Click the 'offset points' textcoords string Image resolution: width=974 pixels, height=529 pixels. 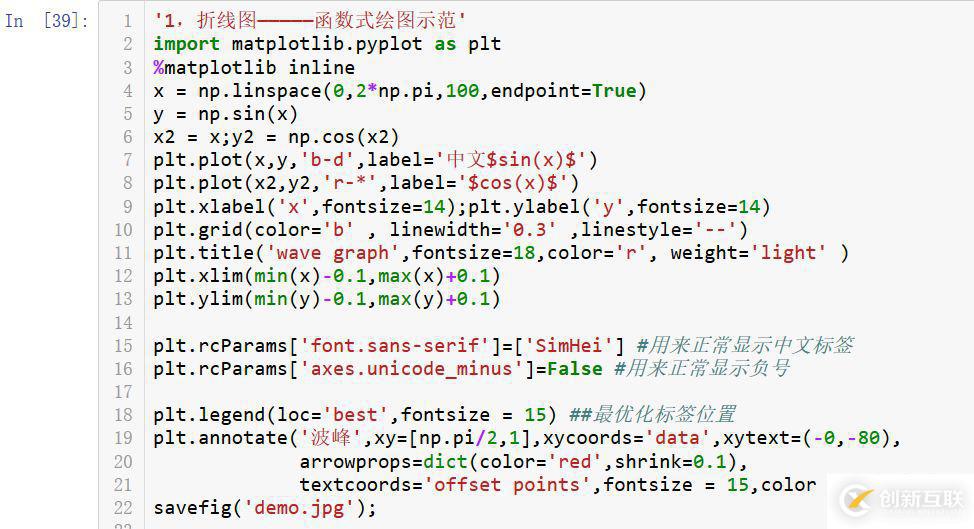click(507, 484)
